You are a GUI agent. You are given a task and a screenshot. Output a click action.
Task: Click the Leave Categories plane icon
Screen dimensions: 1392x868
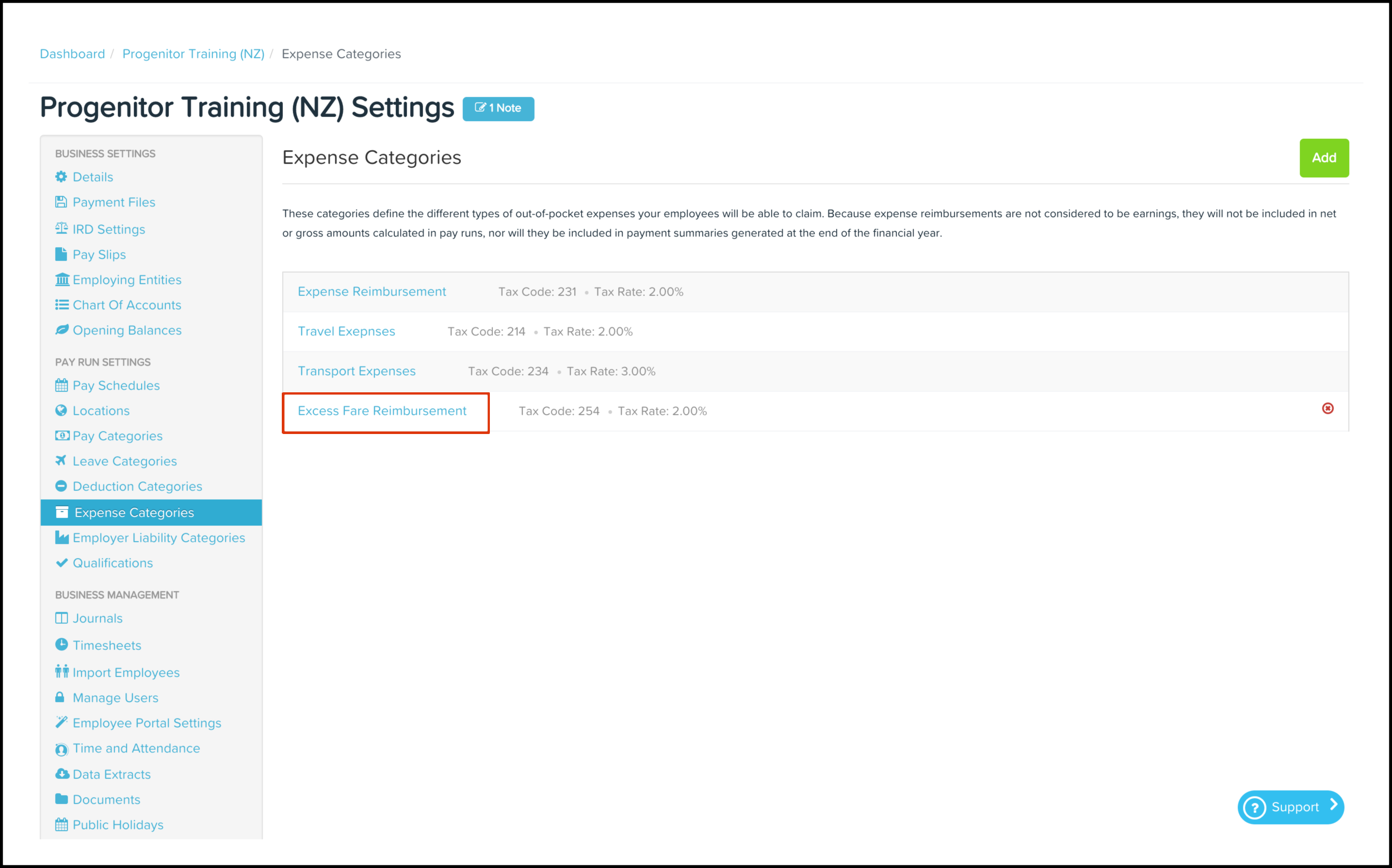(x=61, y=460)
